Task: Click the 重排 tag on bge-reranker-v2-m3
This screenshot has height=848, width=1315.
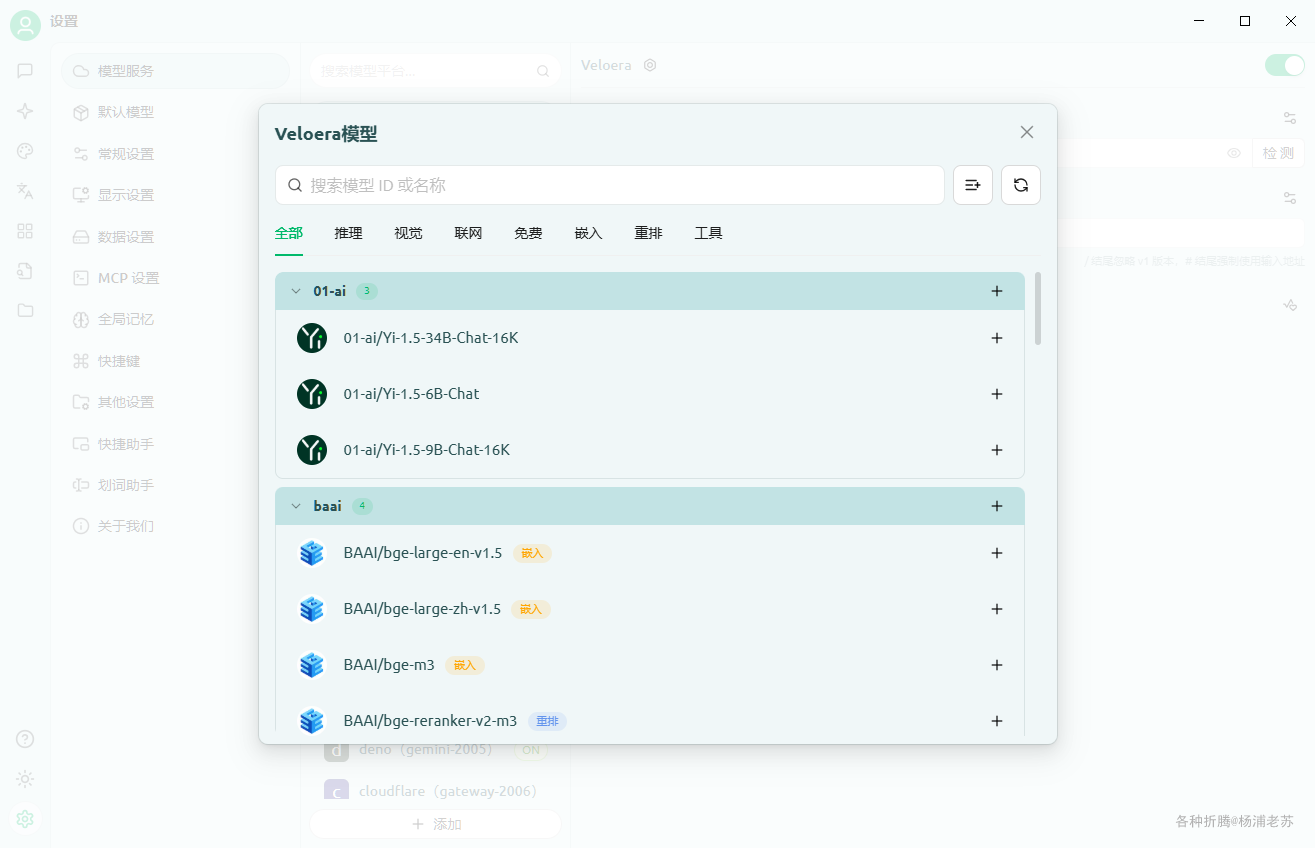Action: (x=547, y=721)
